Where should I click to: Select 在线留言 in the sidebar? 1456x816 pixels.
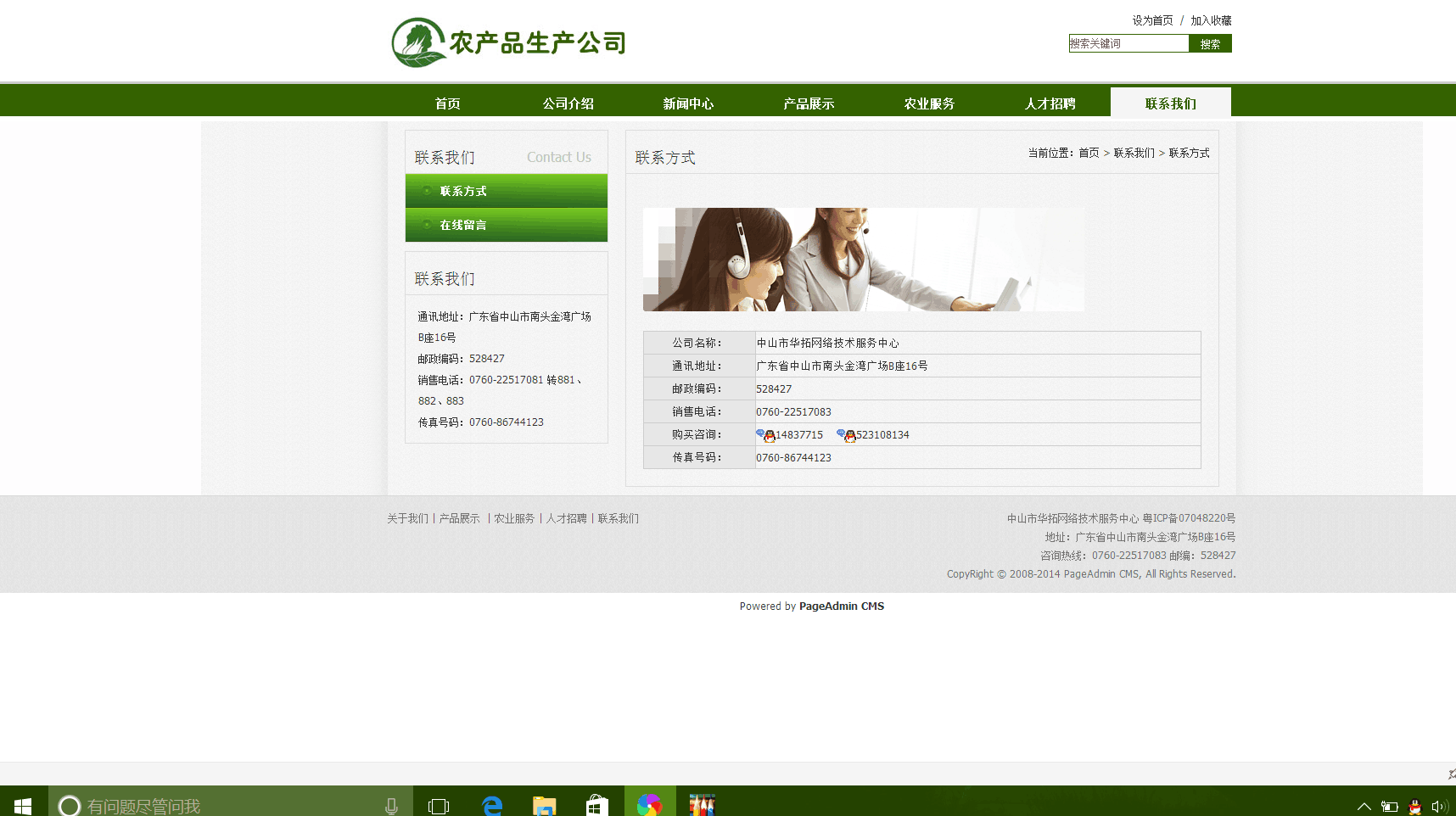[x=463, y=225]
